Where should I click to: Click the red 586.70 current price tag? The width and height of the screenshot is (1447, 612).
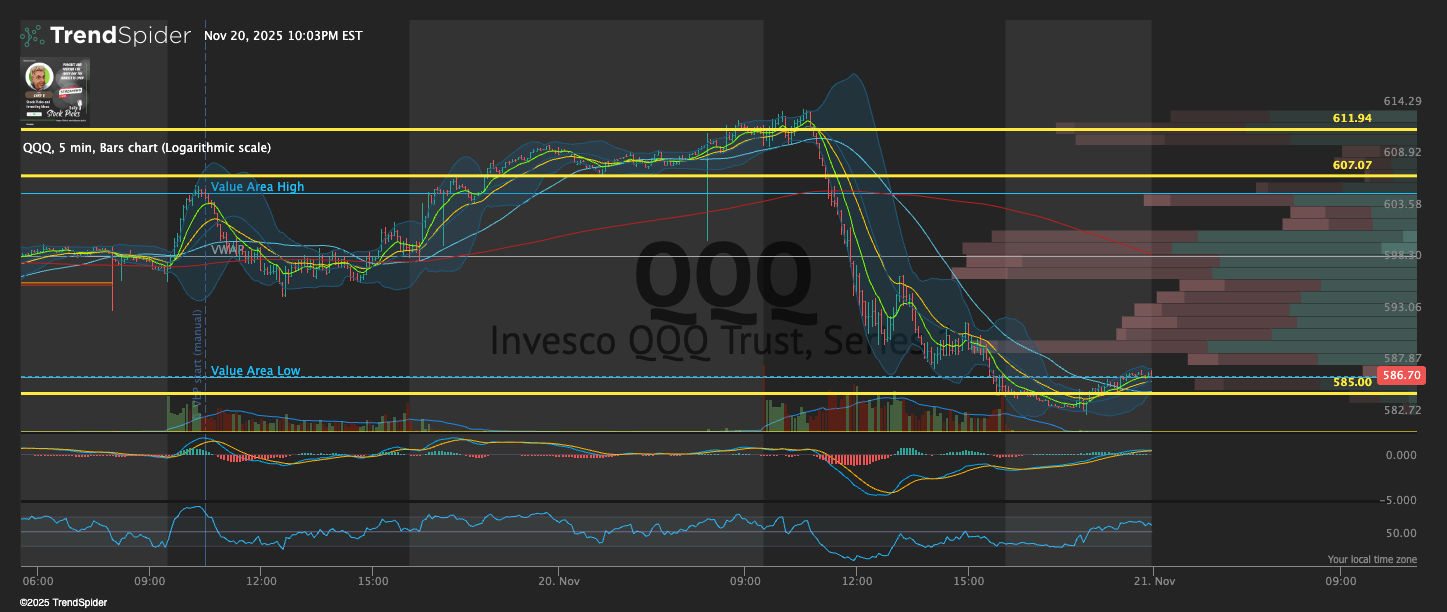click(x=1400, y=376)
